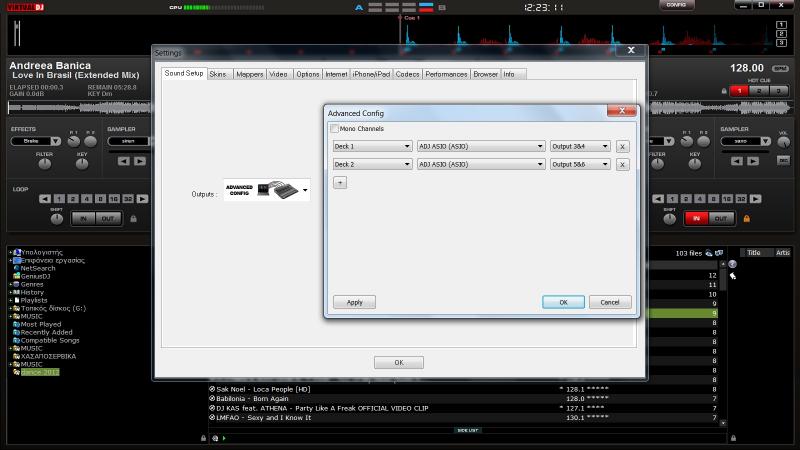Click Apply in Advanced Config

[355, 302]
